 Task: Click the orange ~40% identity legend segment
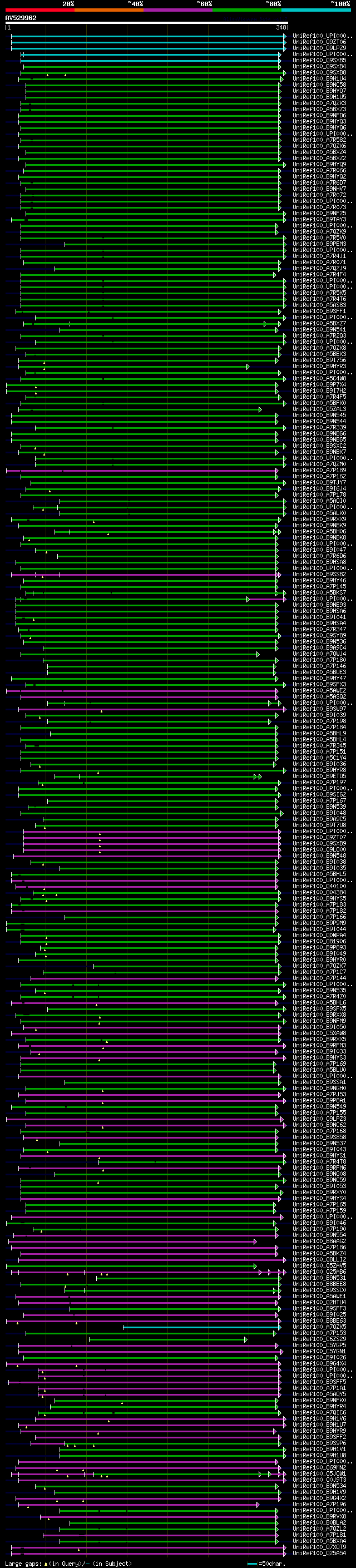point(110,10)
